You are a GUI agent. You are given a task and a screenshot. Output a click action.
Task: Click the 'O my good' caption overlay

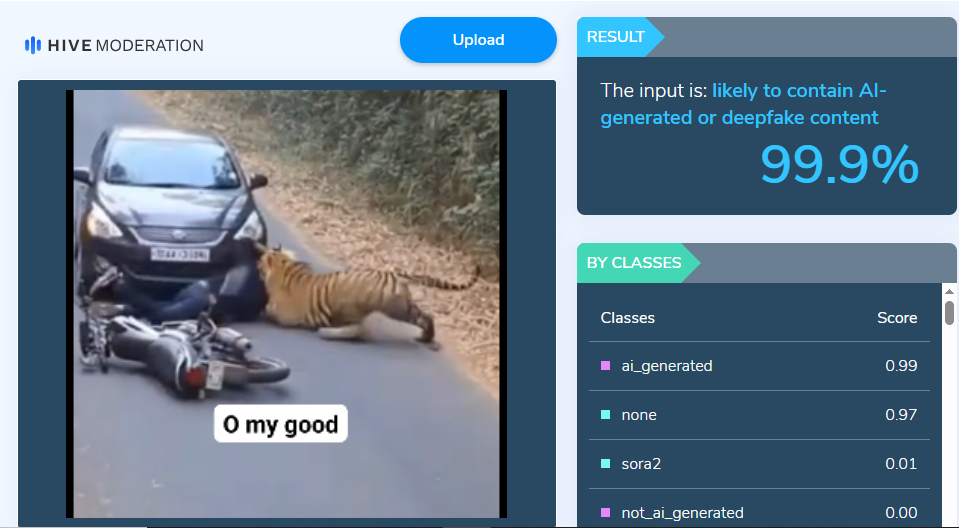(281, 424)
